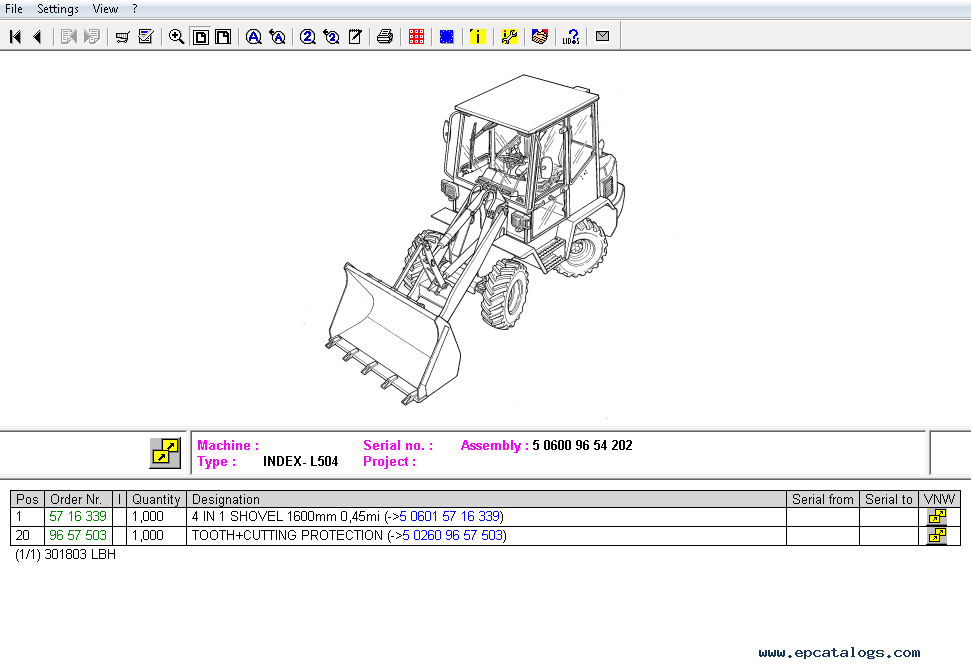Open the ? help menu
The height and width of the screenshot is (669, 971).
click(x=134, y=9)
